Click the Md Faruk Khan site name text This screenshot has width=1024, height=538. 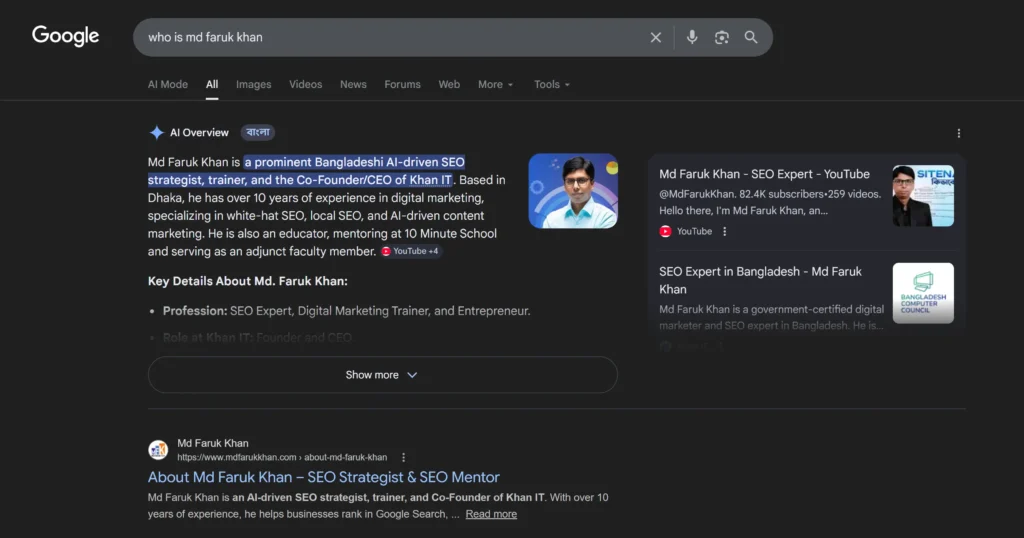213,443
